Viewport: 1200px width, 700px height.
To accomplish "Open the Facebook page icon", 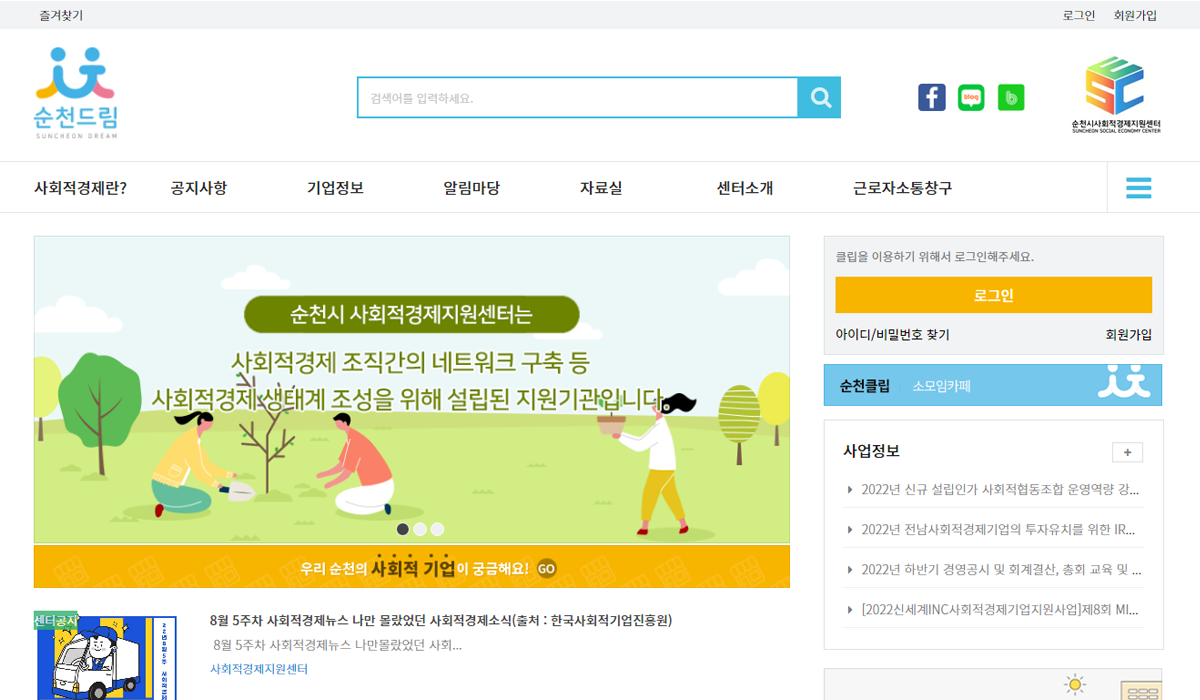I will pos(931,97).
